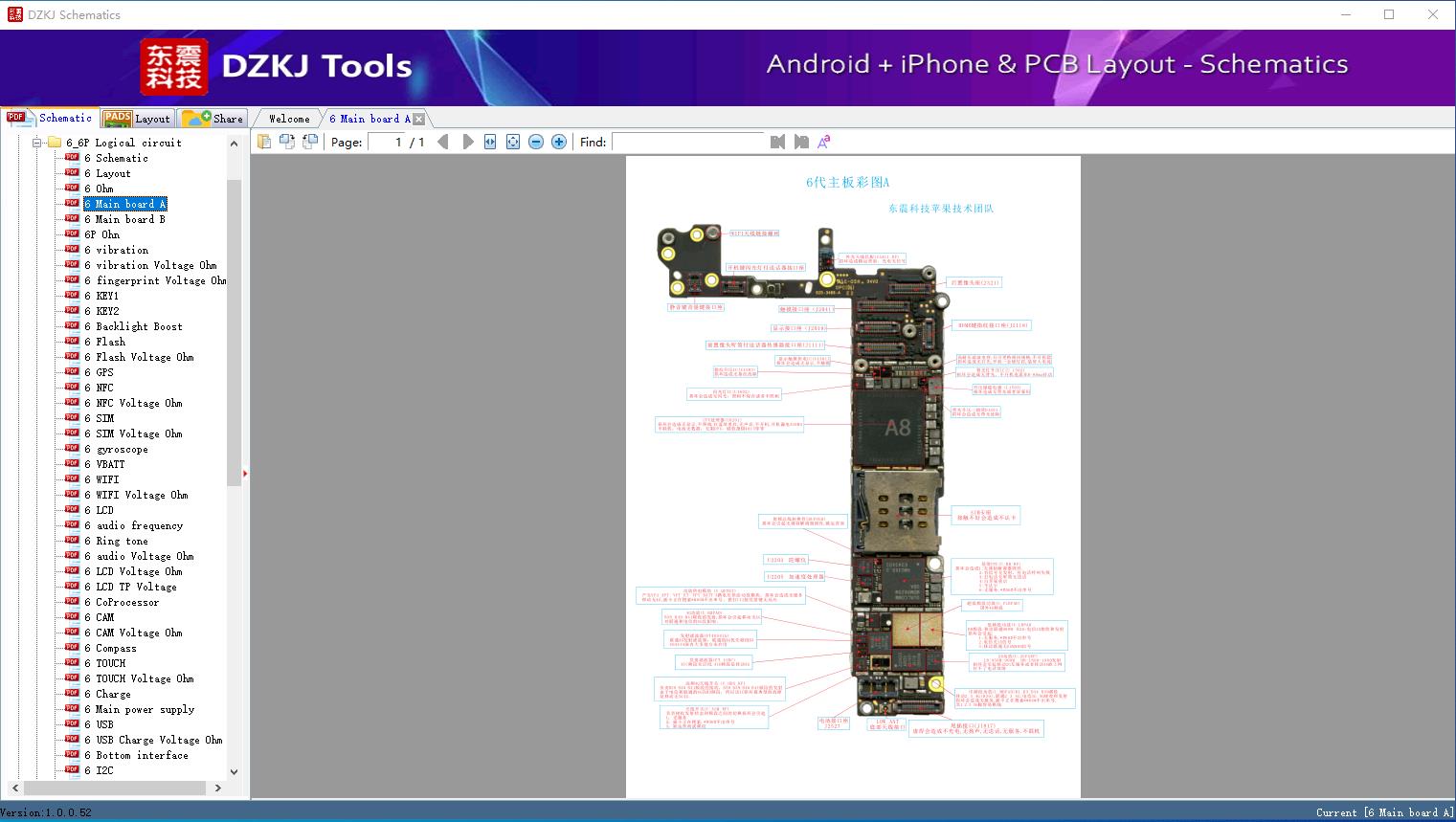
Task: Click the tree scrollbar down arrow
Action: (235, 771)
